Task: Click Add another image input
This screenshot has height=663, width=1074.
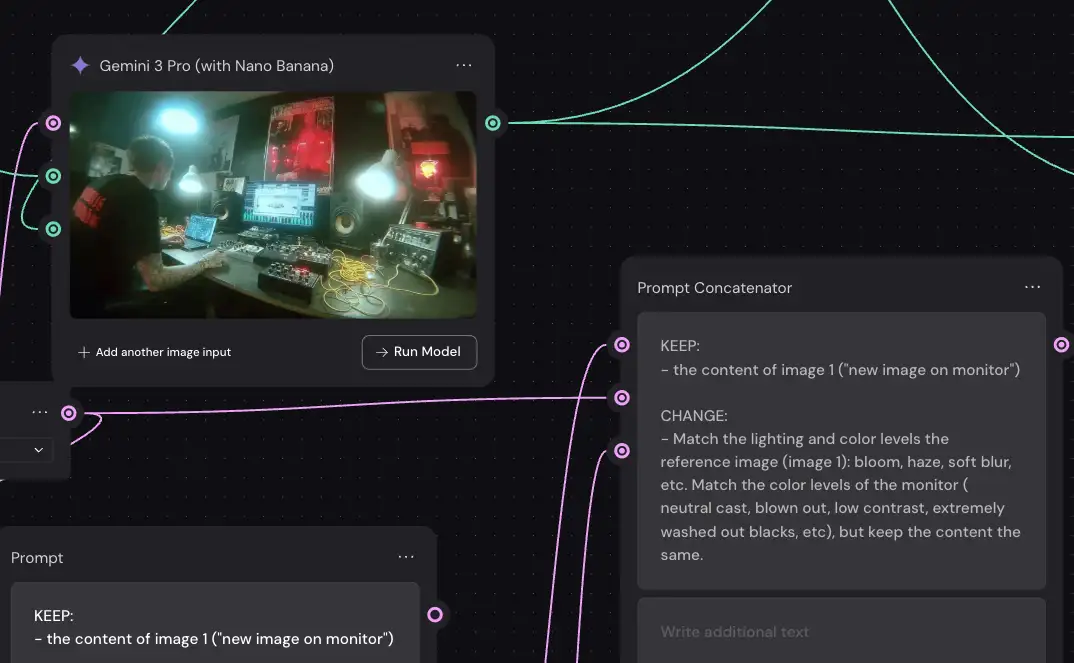Action: pyautogui.click(x=155, y=352)
